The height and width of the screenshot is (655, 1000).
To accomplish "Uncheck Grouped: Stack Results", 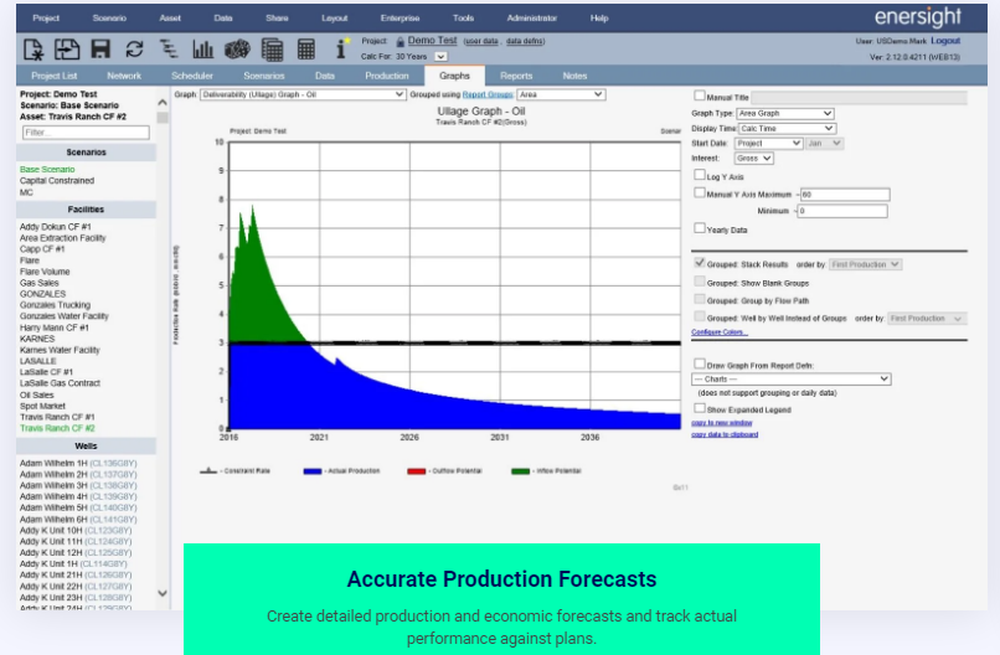I will (x=700, y=263).
